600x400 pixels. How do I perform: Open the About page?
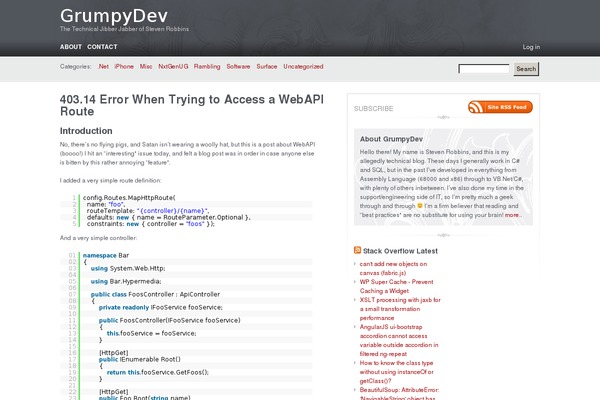pyautogui.click(x=71, y=47)
